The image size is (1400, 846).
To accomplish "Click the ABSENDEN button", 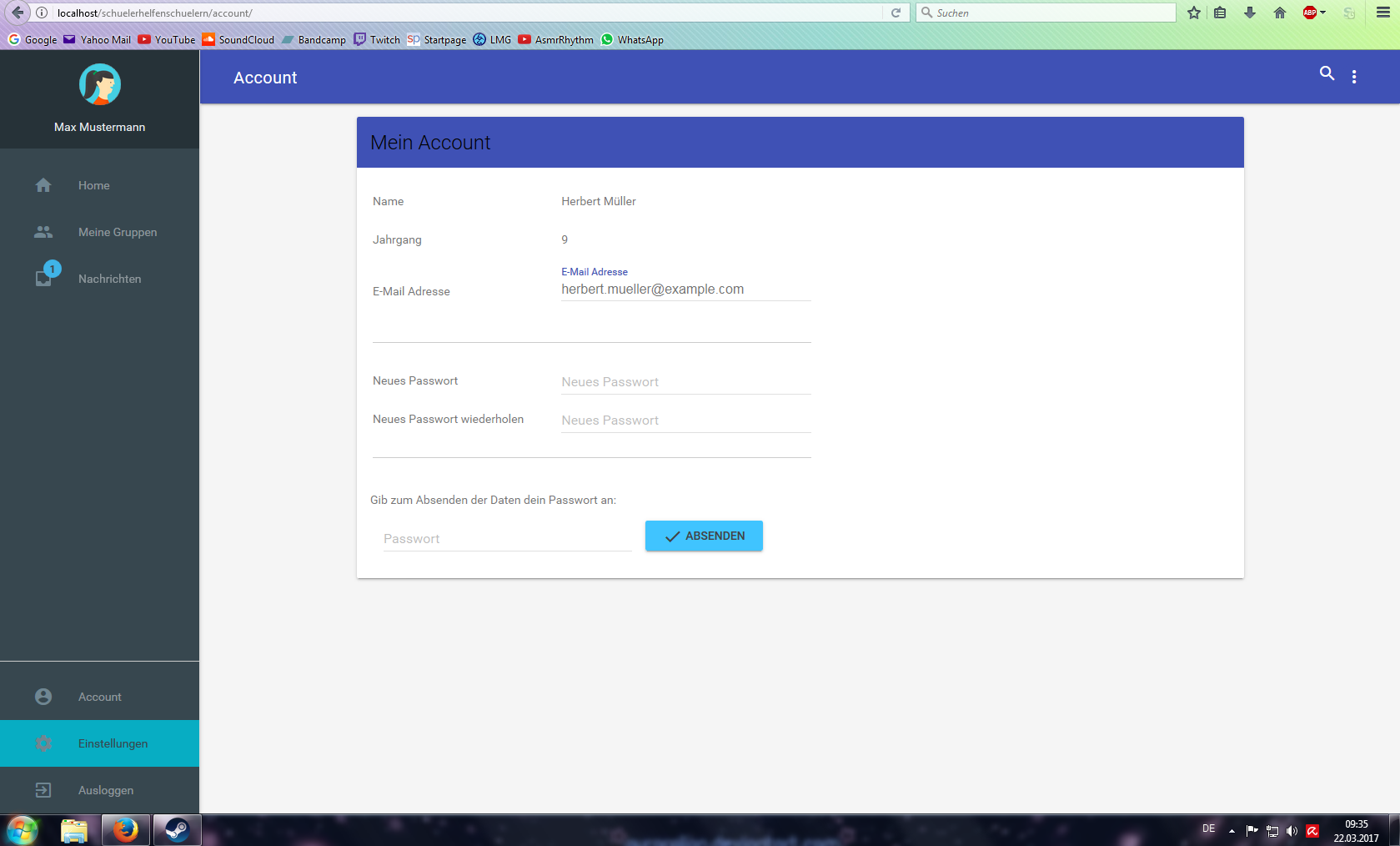I will [704, 536].
